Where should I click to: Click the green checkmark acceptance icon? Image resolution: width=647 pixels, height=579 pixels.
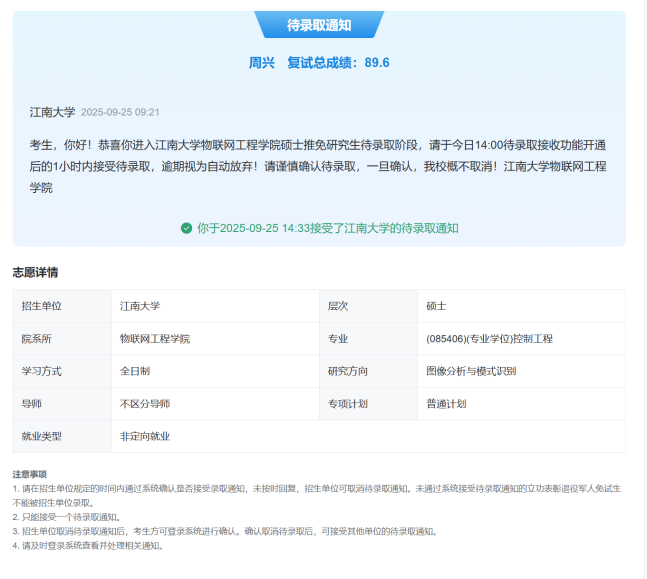click(x=187, y=228)
